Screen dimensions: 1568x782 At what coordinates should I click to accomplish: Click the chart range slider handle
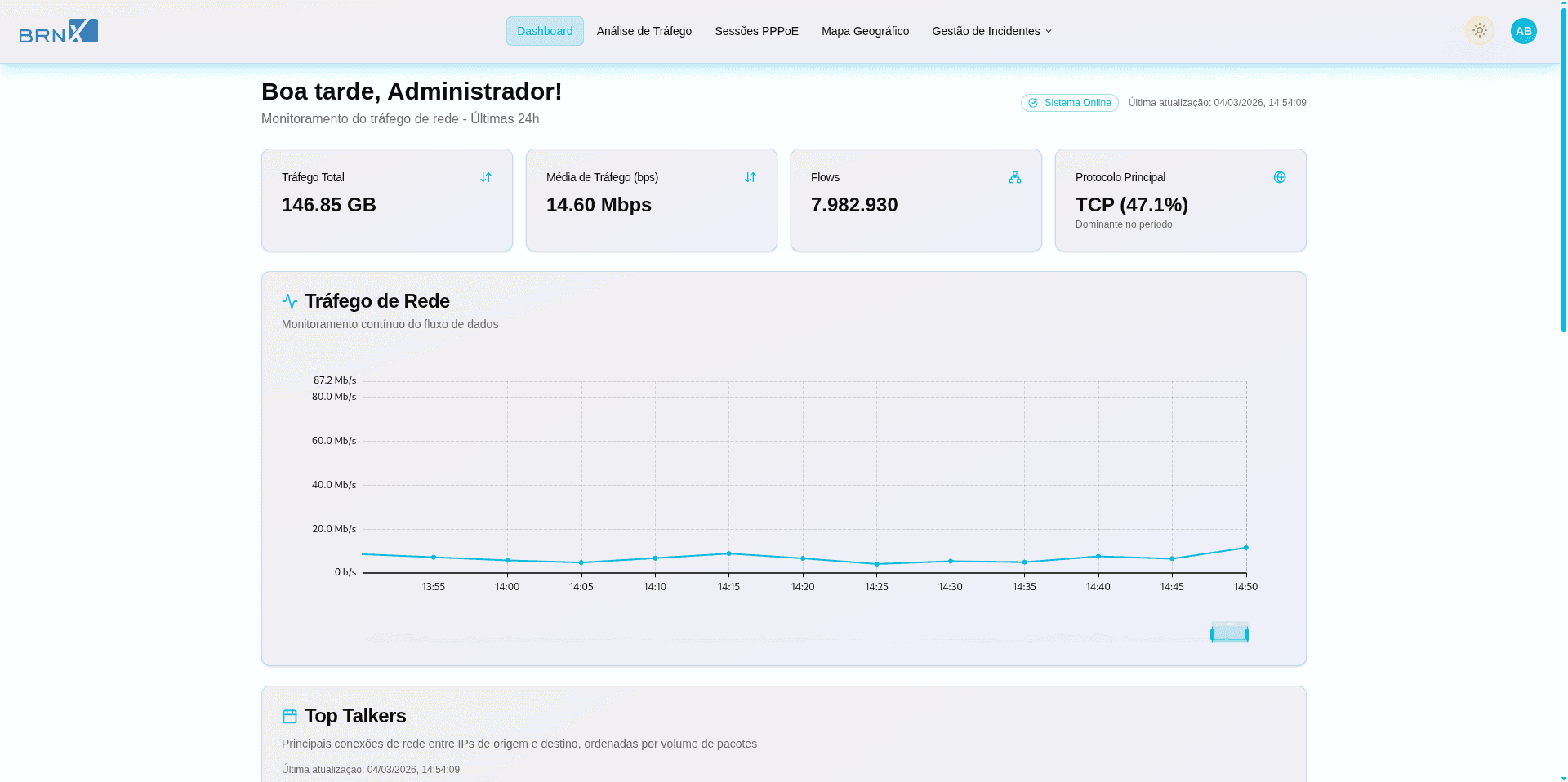1230,633
